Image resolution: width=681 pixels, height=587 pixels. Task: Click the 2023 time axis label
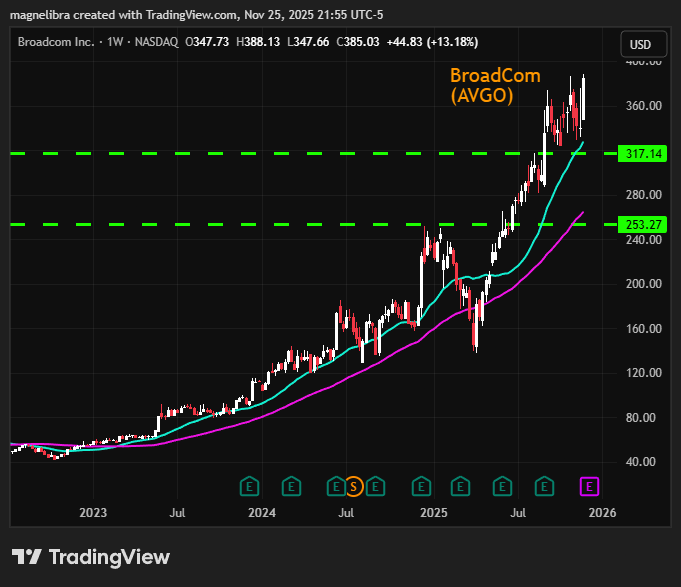93,513
